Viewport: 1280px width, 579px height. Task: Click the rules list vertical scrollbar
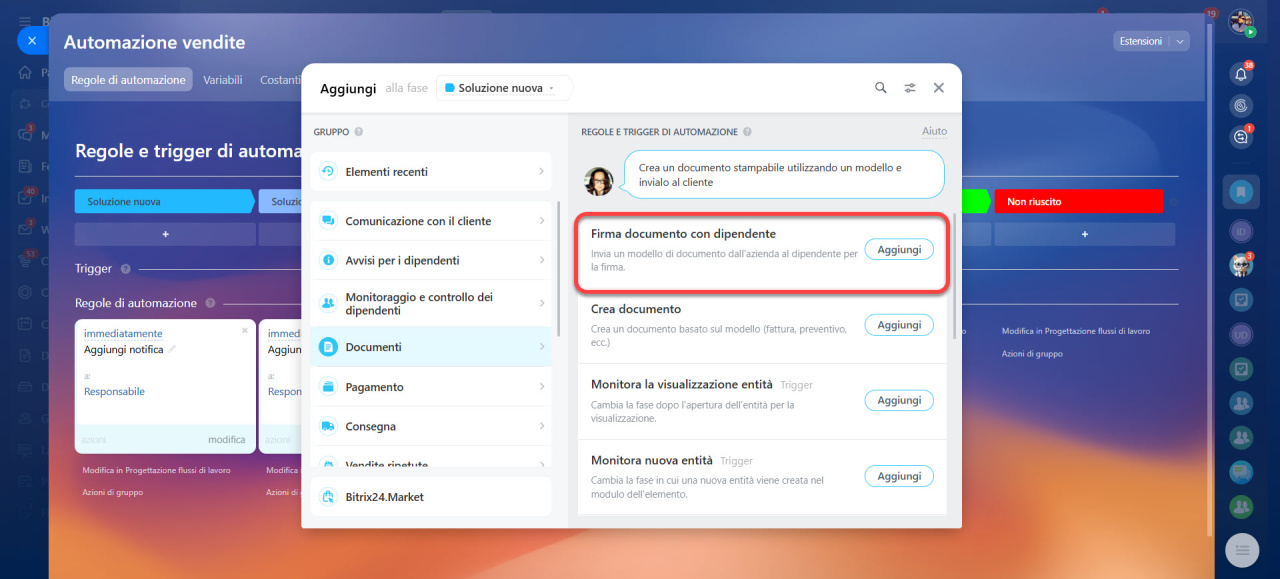pos(955,275)
